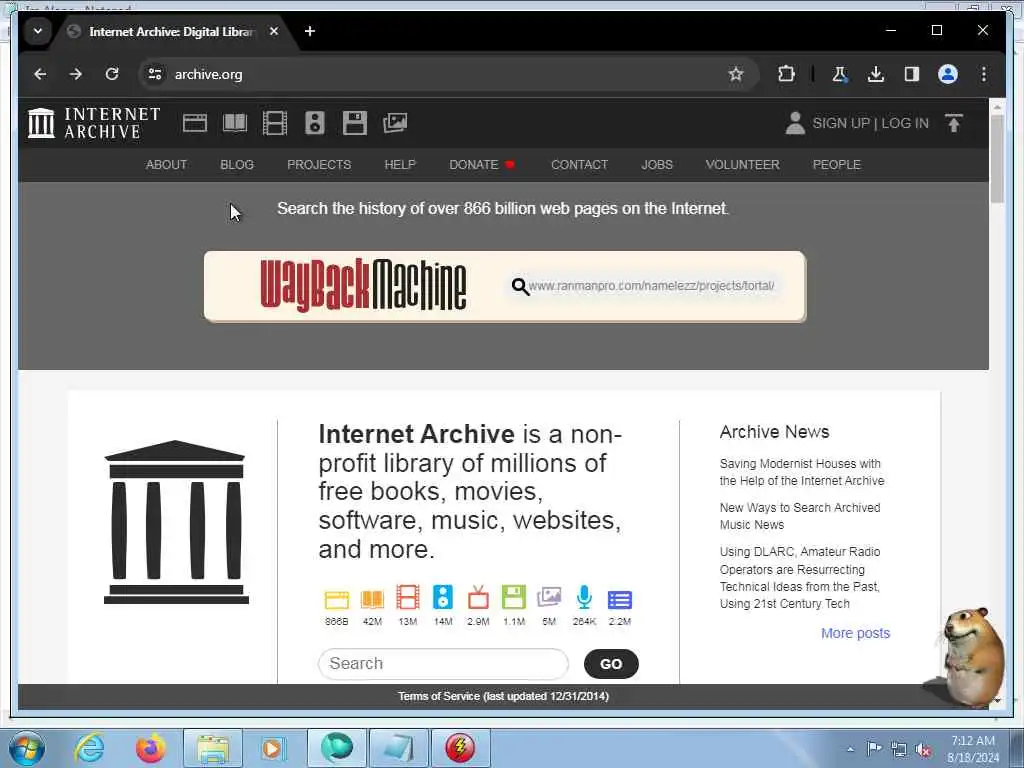The width and height of the screenshot is (1024, 768).
Task: Open the Chrome three-dot menu
Action: point(984,74)
